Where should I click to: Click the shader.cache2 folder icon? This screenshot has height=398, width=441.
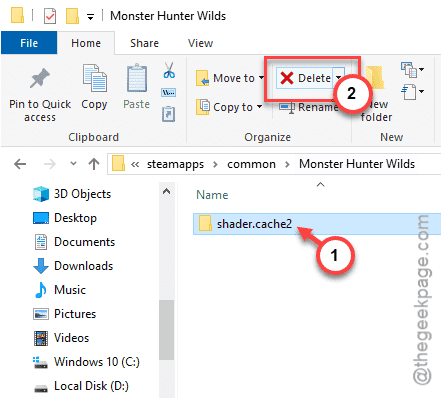point(205,223)
